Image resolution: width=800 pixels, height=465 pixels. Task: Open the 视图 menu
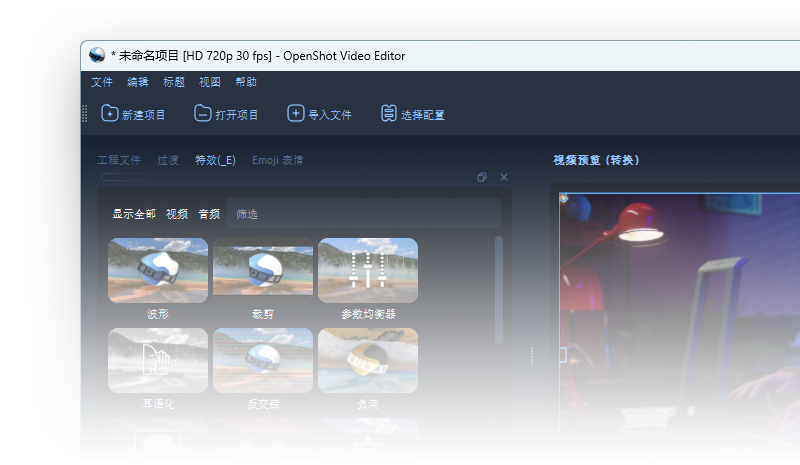pos(210,82)
